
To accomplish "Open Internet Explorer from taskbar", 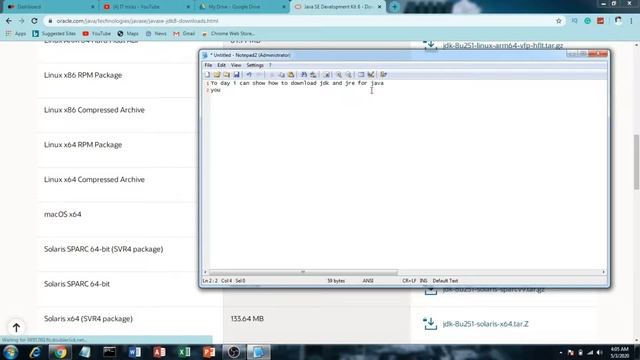I will click(35, 352).
